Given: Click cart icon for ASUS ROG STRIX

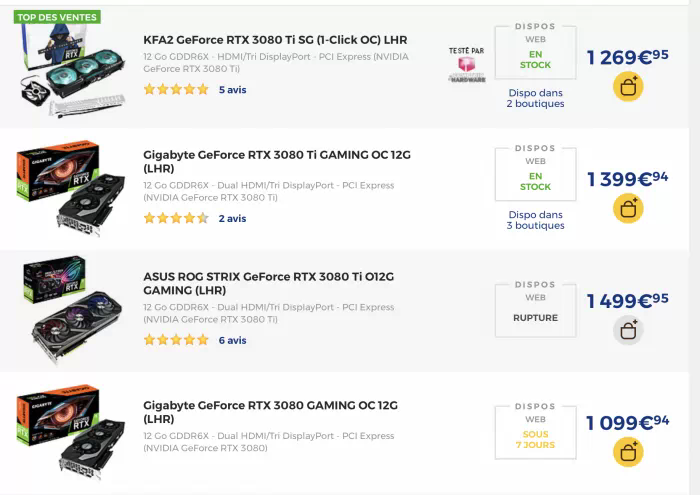Looking at the screenshot, I should click(x=628, y=330).
